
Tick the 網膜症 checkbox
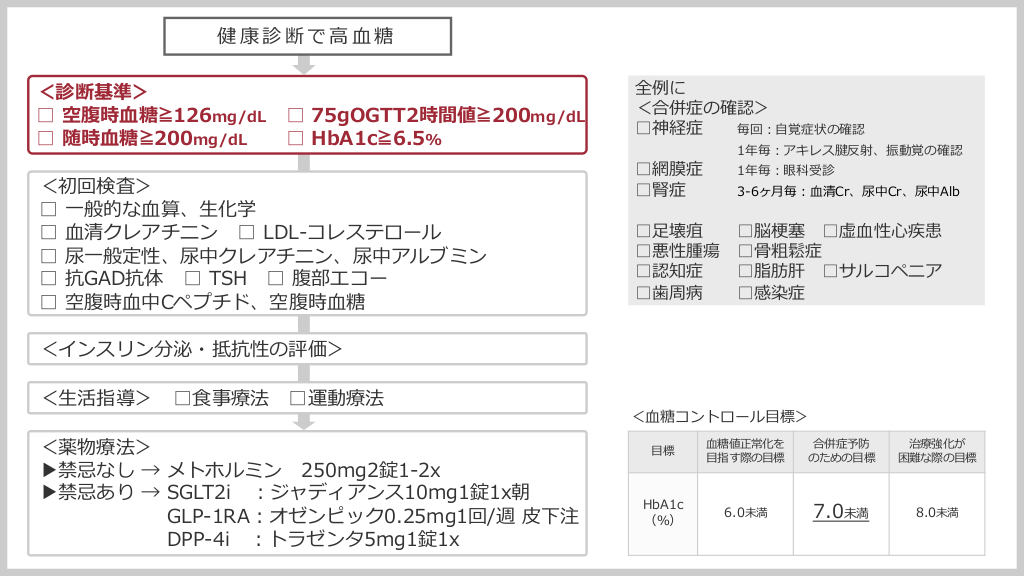[x=643, y=168]
